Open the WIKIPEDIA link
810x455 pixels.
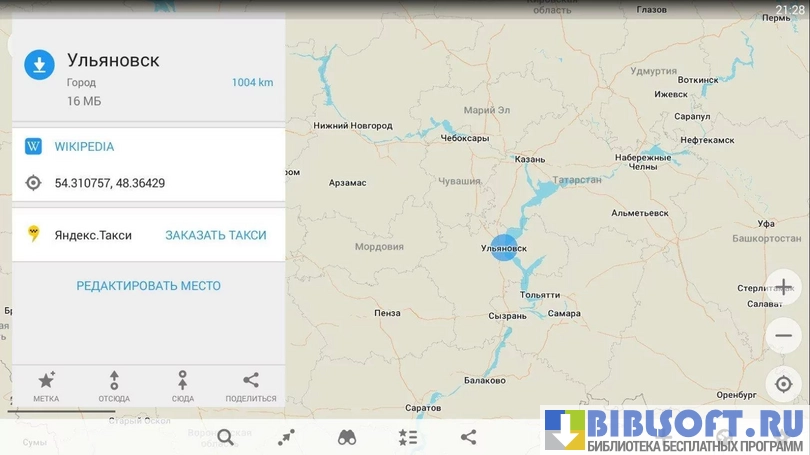coord(84,147)
